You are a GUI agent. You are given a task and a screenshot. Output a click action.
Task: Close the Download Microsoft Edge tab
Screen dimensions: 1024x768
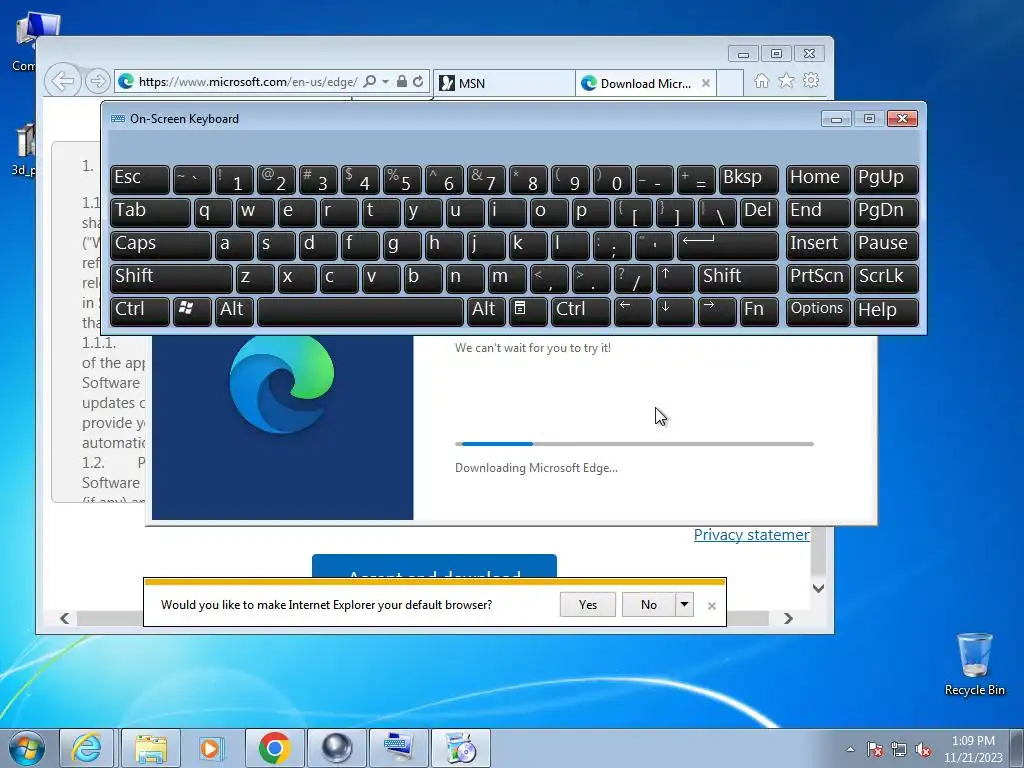tap(706, 83)
